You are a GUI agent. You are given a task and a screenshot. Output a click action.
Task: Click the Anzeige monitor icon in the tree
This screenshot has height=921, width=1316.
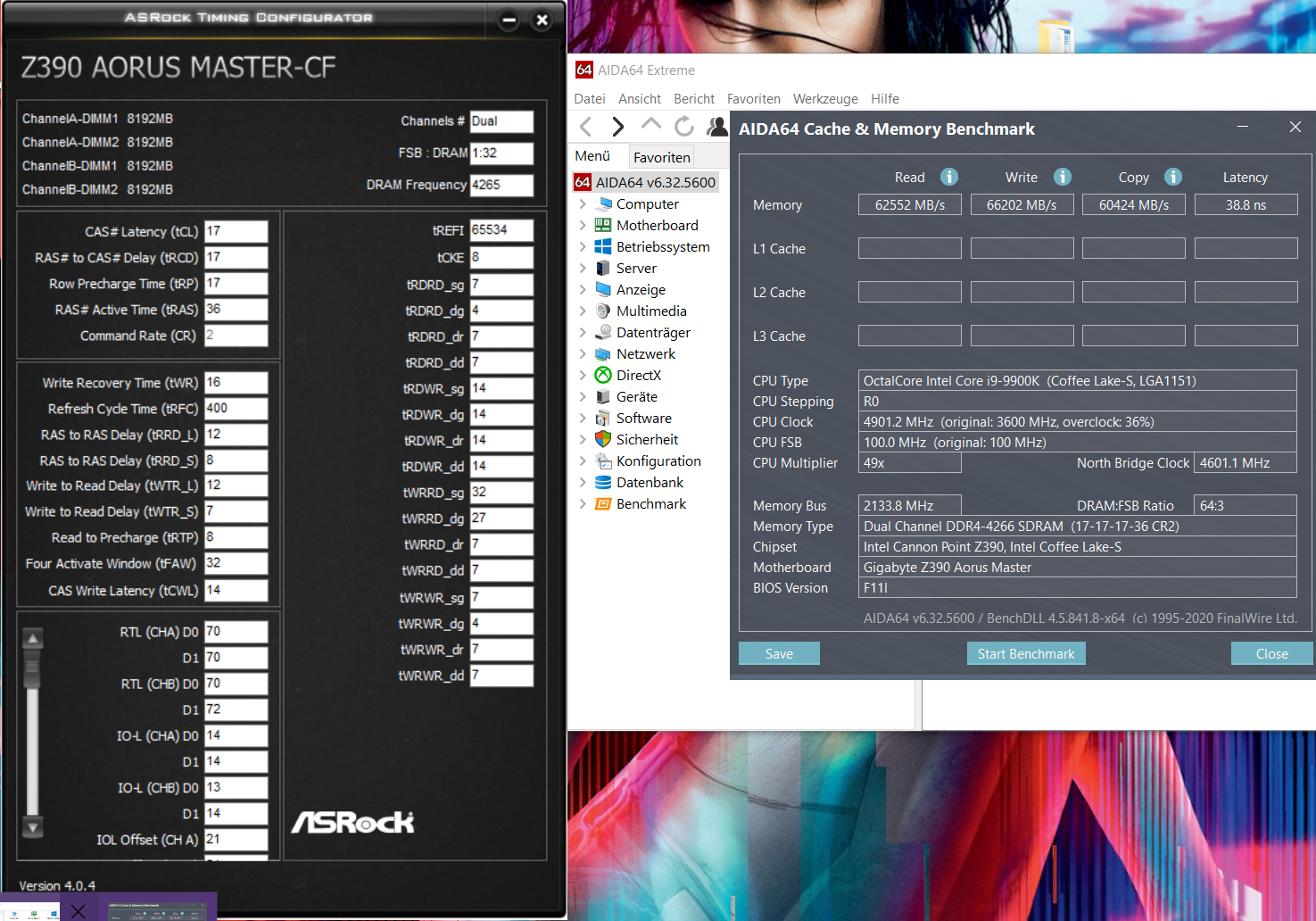point(603,290)
